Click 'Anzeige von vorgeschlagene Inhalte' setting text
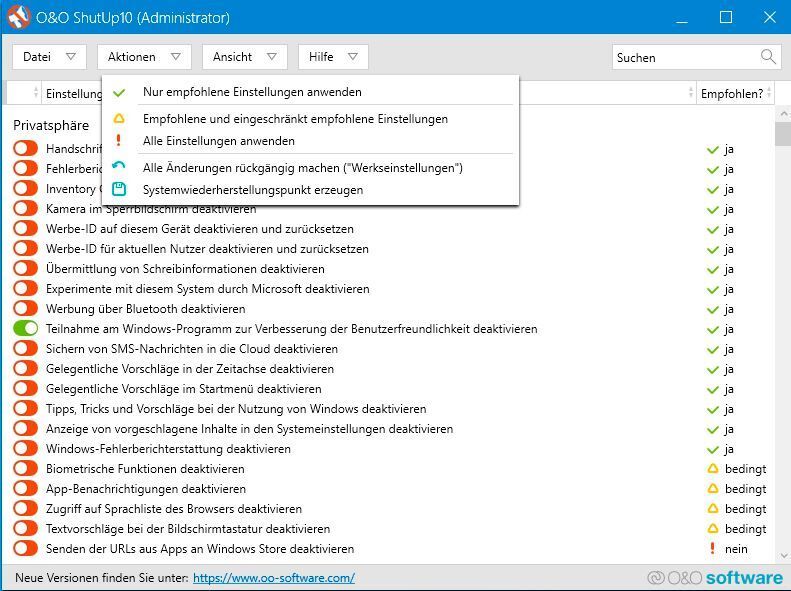 click(x=249, y=429)
